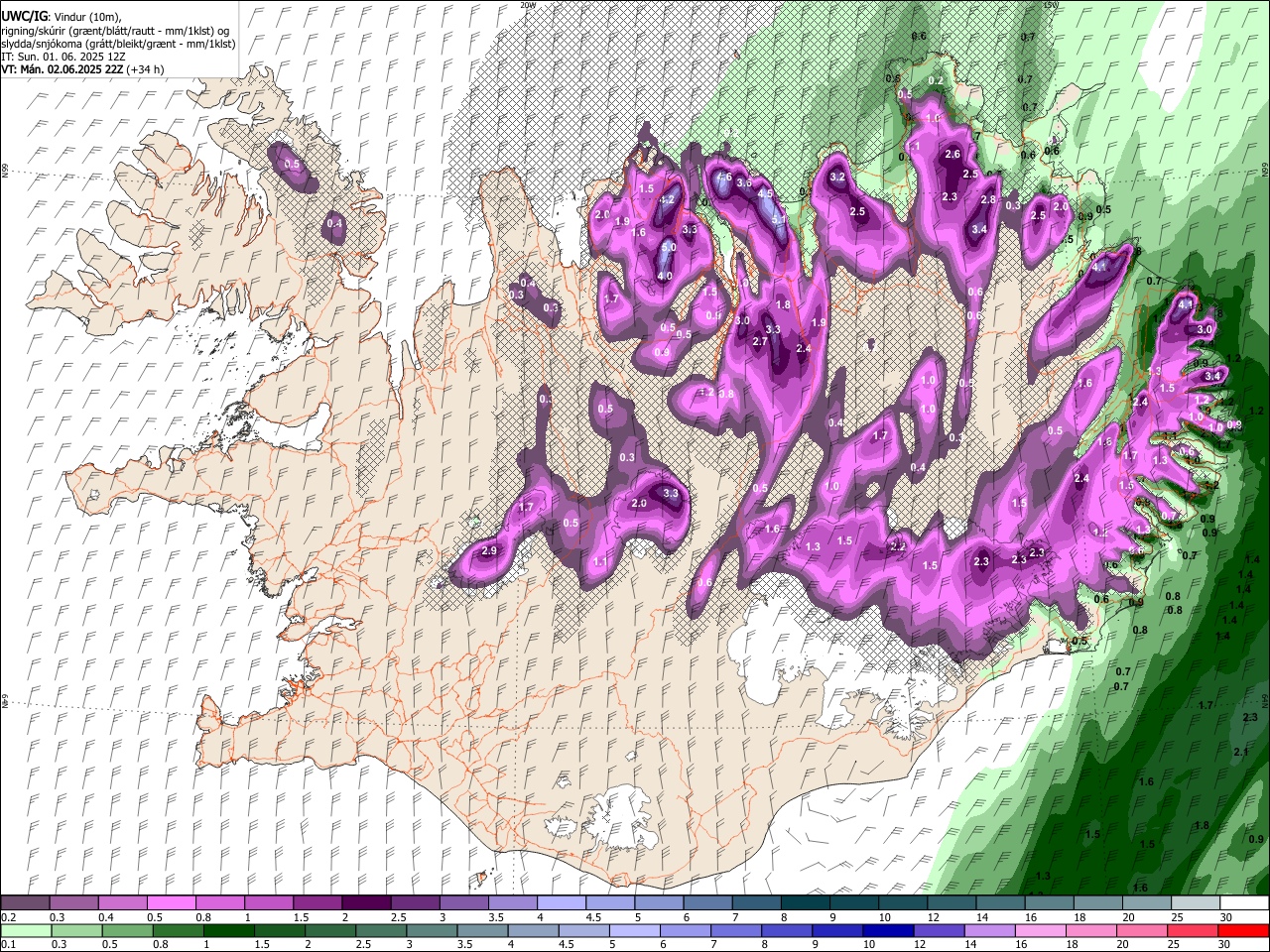Select the '3.2' snowfall value on the map
The height and width of the screenshot is (952, 1270).
tap(836, 178)
